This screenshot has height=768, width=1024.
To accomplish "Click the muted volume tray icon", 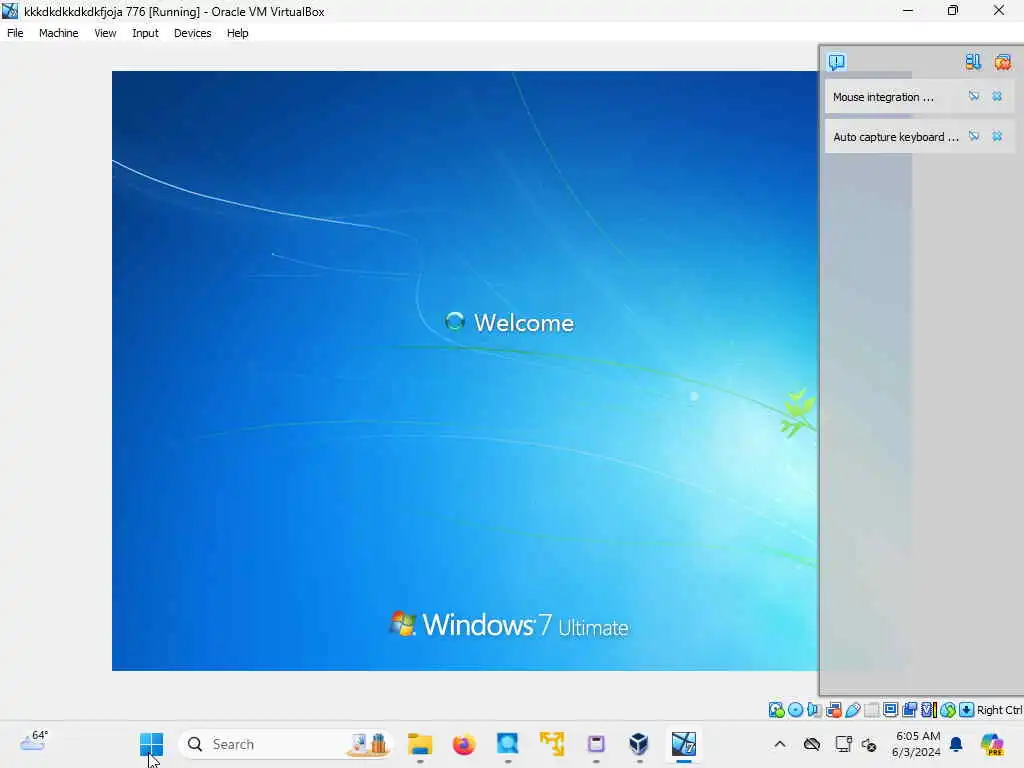I will 869,744.
